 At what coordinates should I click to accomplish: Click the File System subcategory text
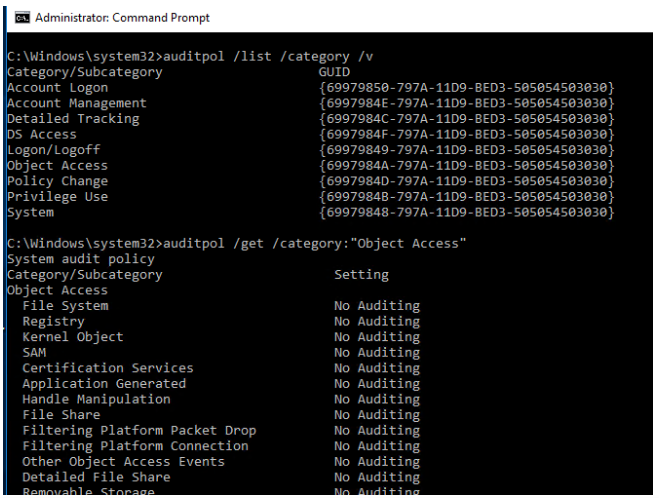pos(65,306)
